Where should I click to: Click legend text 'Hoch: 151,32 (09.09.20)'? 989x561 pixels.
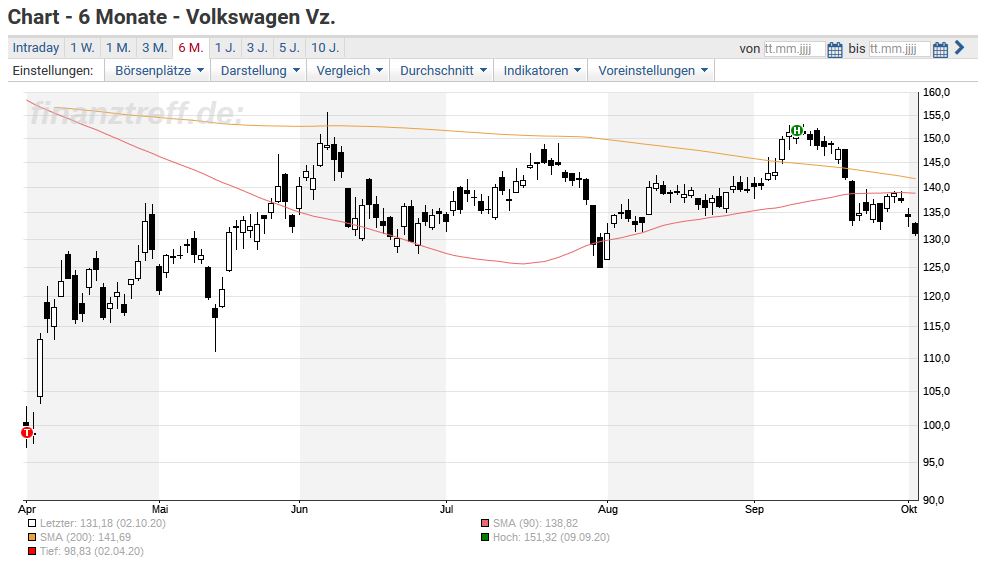coord(551,538)
